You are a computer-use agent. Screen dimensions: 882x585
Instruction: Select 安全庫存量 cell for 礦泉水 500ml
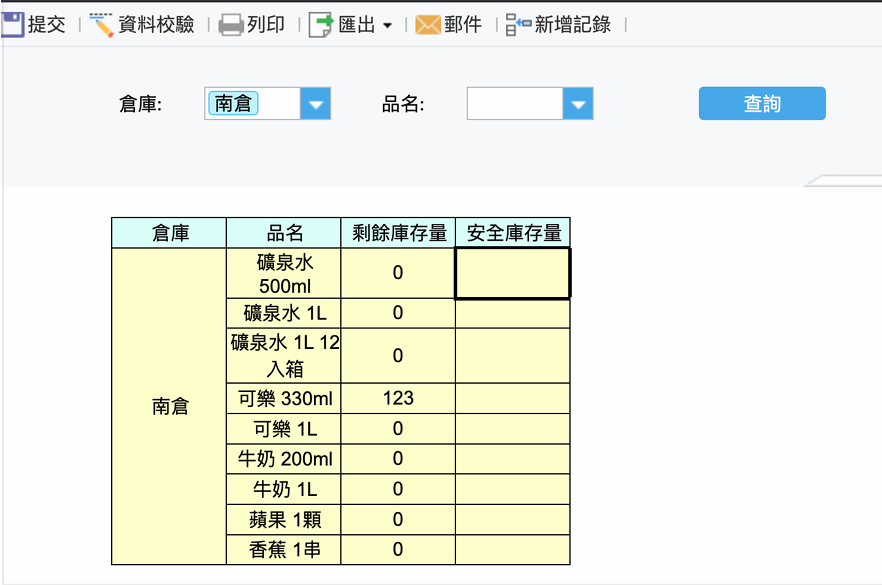tap(512, 273)
